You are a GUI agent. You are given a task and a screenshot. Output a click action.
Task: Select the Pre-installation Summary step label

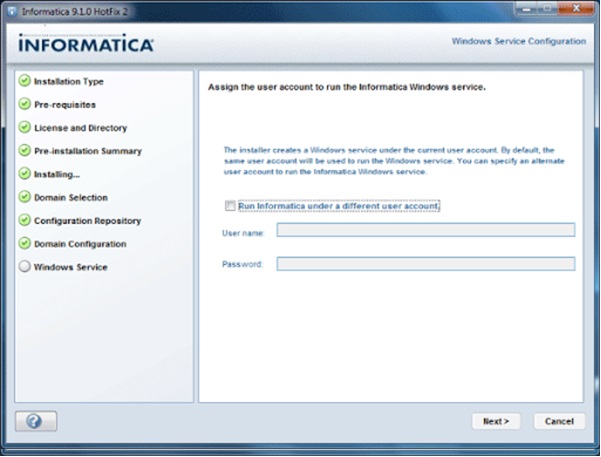pyautogui.click(x=88, y=151)
